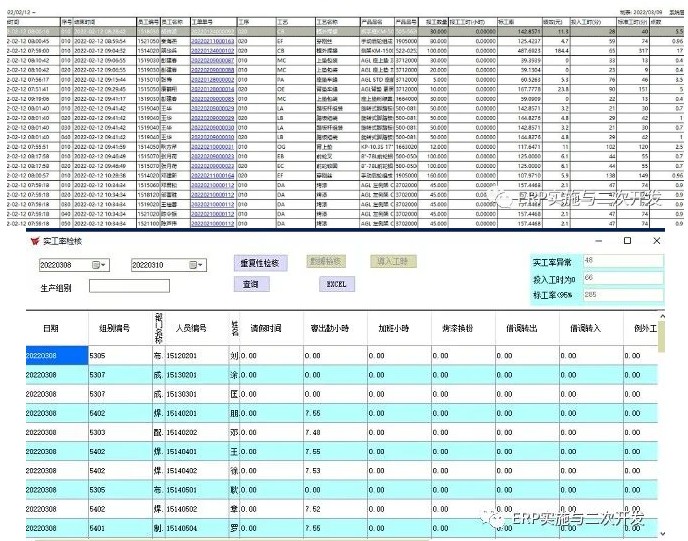Open calendar icon of 20220308 date field
The image size is (688, 541).
[96, 265]
